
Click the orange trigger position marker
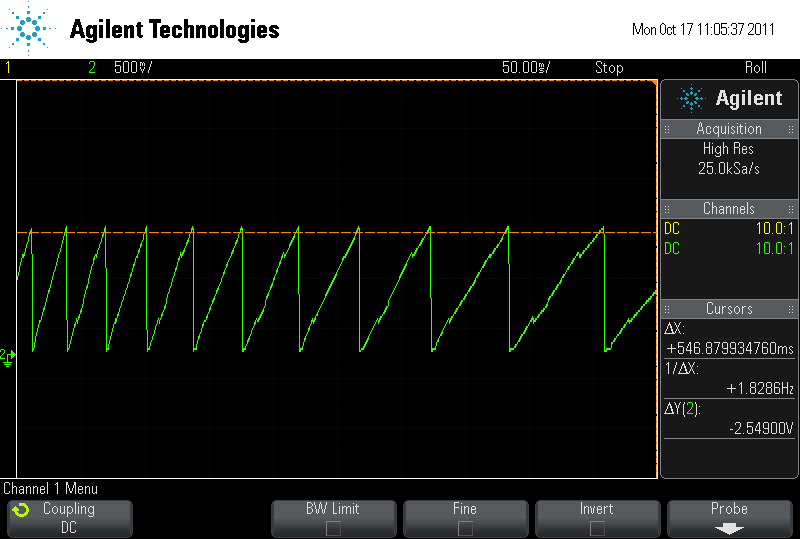pos(654,82)
